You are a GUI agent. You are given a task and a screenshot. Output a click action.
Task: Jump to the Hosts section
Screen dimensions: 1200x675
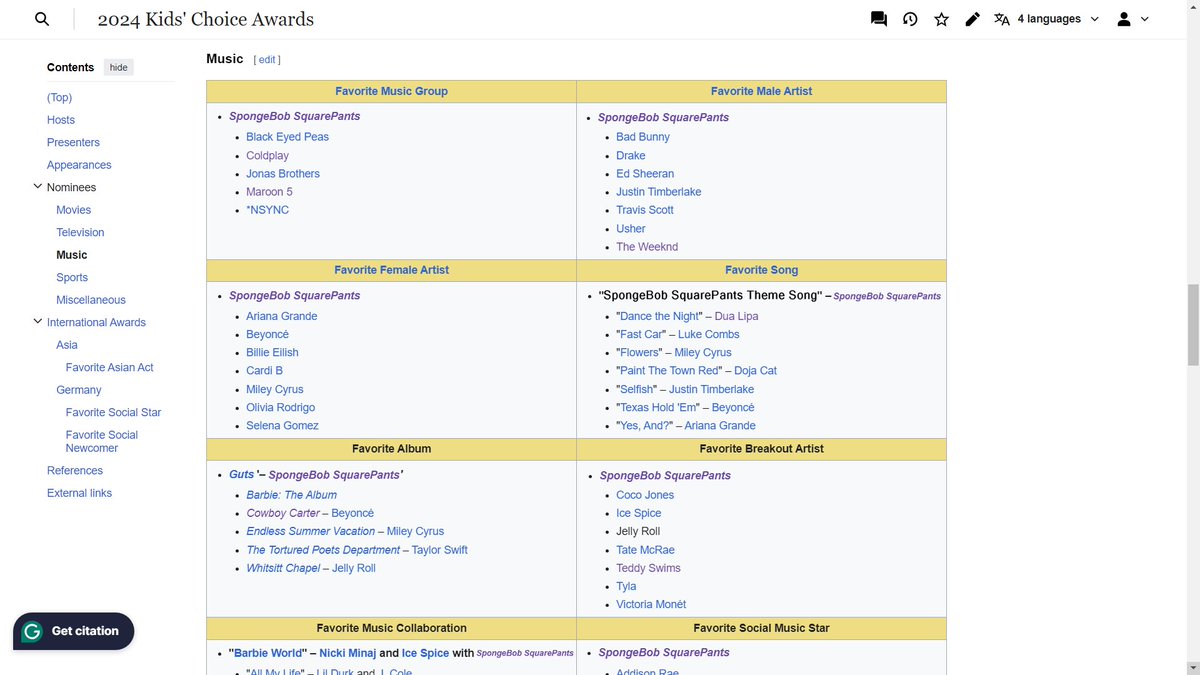(x=61, y=120)
